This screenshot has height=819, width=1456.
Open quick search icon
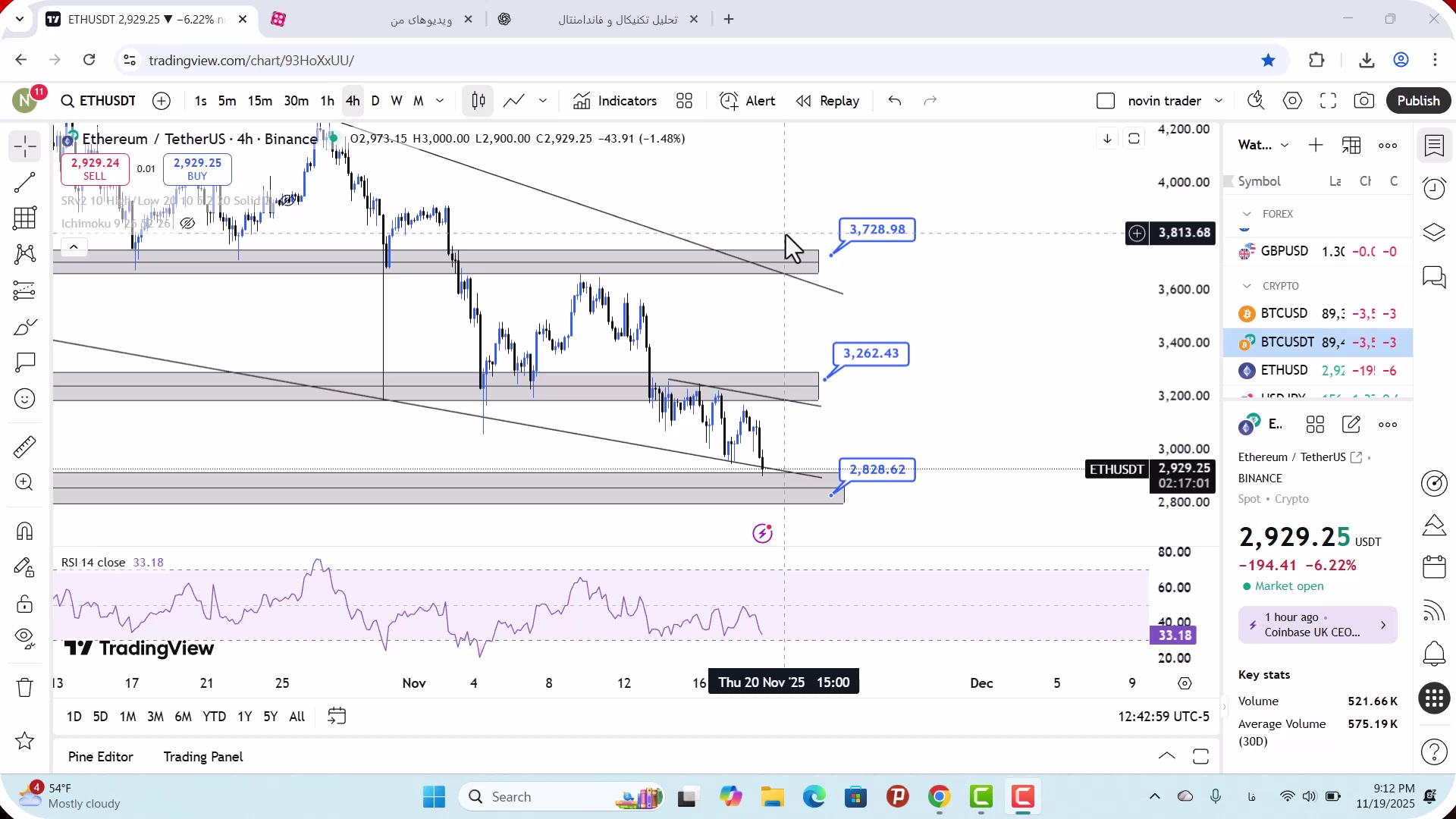(x=1257, y=101)
